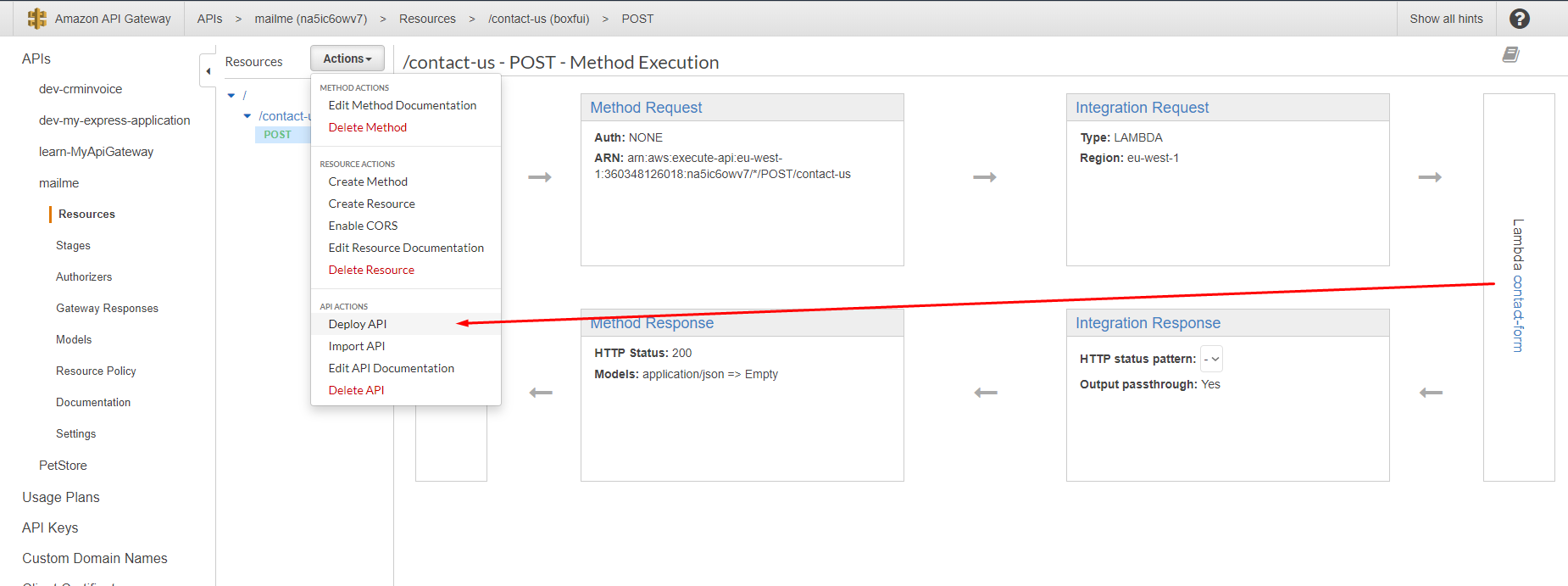Go to Usage Plans

[61, 497]
